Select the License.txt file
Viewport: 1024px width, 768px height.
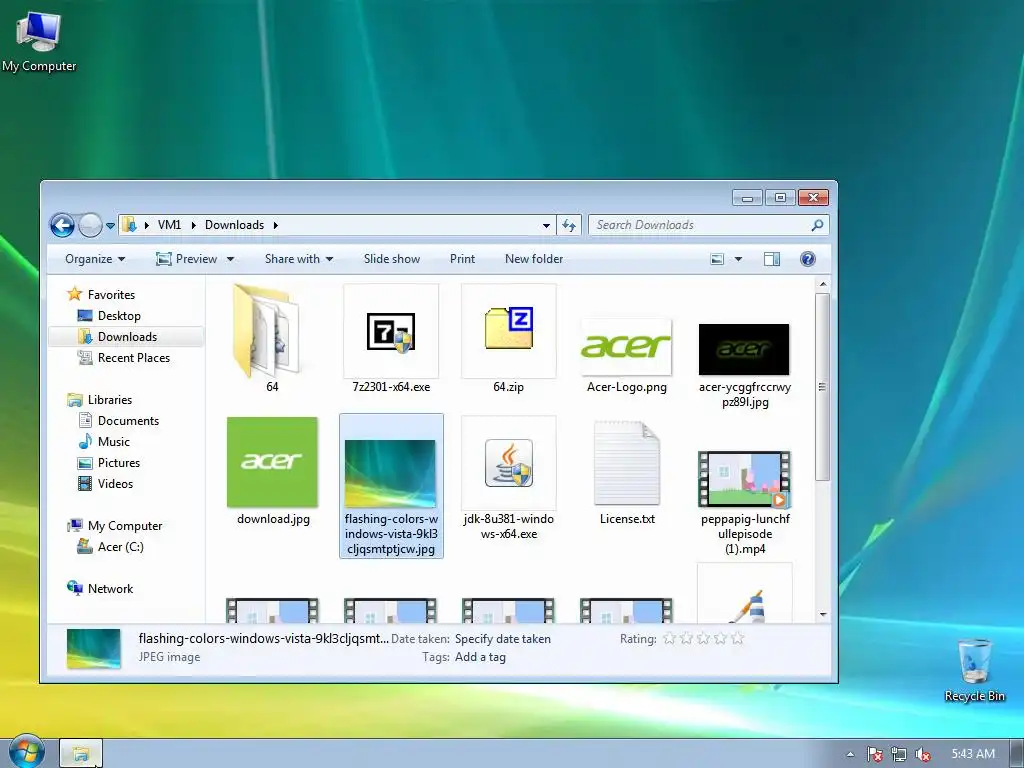click(627, 473)
